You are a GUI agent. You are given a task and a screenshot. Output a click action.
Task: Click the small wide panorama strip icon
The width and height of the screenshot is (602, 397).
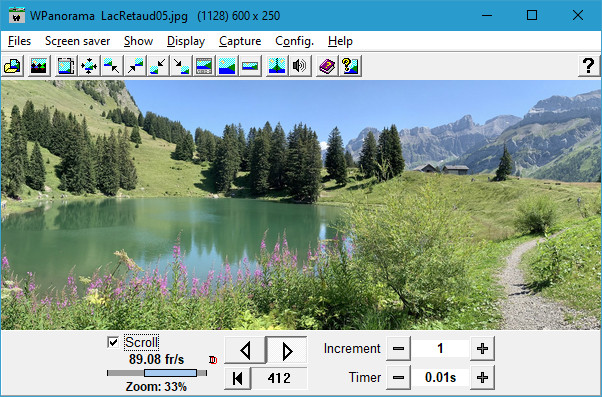pyautogui.click(x=250, y=66)
